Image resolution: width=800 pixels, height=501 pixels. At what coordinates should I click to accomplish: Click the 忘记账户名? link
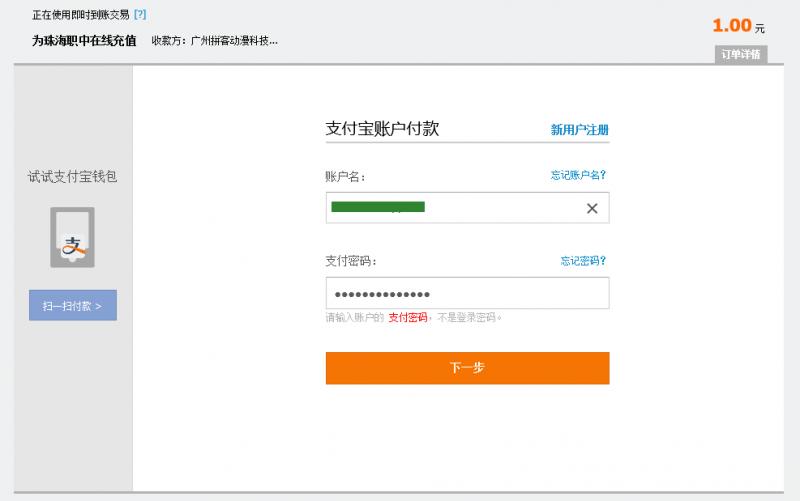[x=578, y=175]
